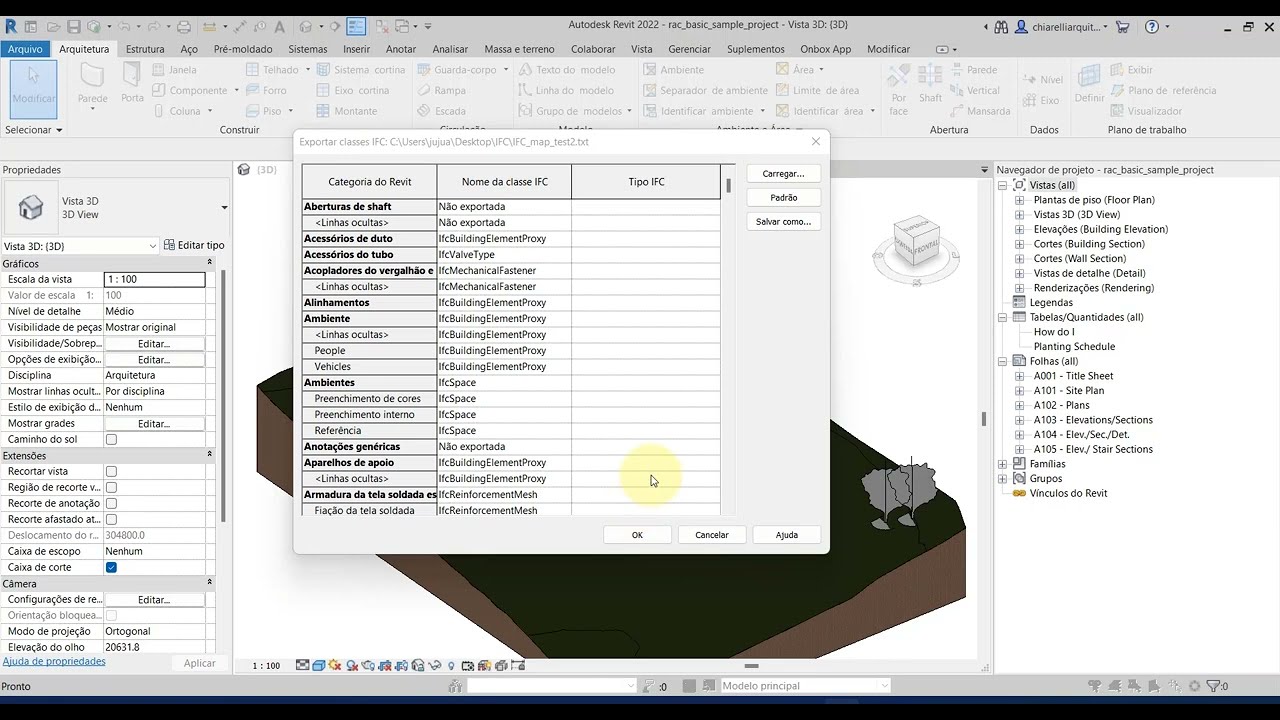This screenshot has width=1280, height=720.
Task: Switch to the Suplementos ribbon tab
Action: (x=756, y=49)
